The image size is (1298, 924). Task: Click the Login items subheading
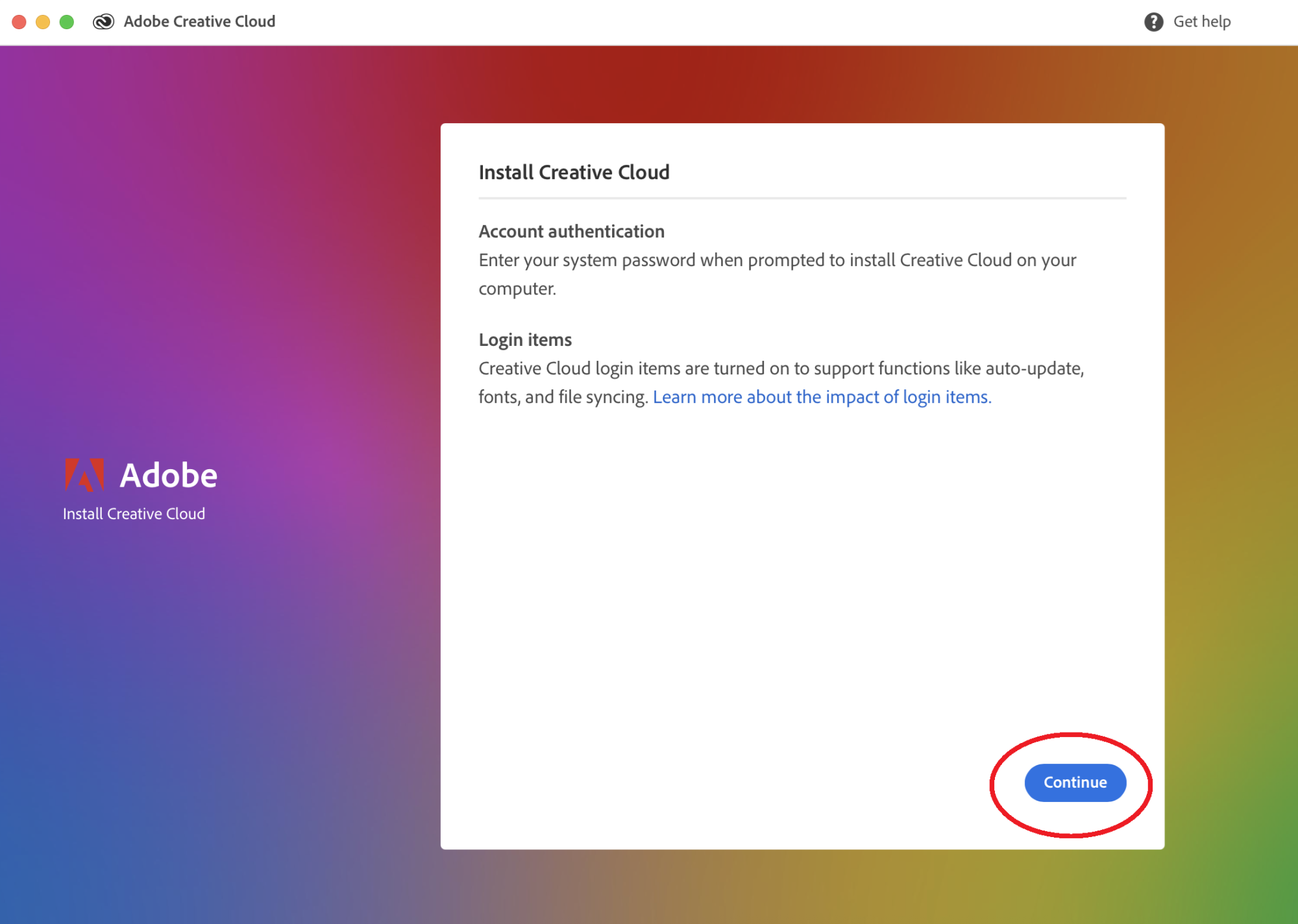click(525, 340)
